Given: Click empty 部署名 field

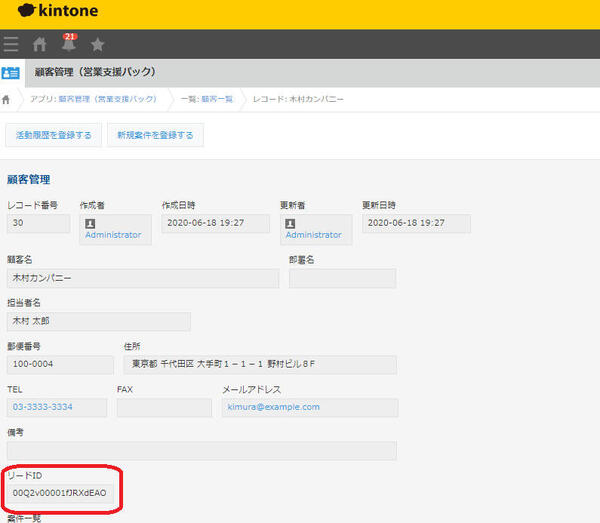Looking at the screenshot, I should coord(342,278).
